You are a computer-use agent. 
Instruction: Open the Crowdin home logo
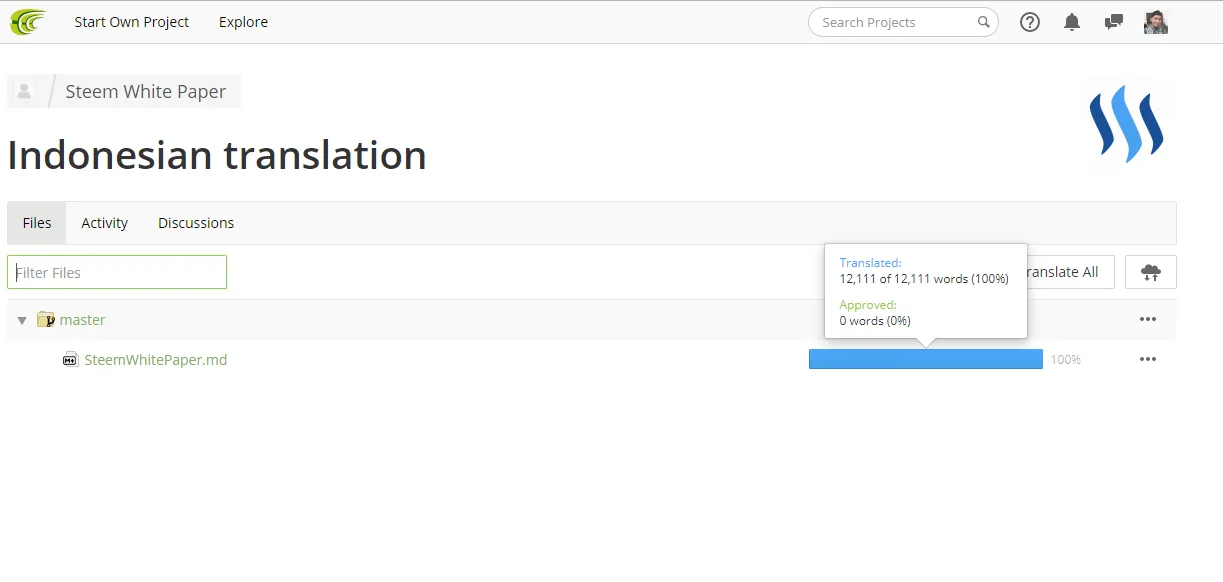(x=28, y=22)
